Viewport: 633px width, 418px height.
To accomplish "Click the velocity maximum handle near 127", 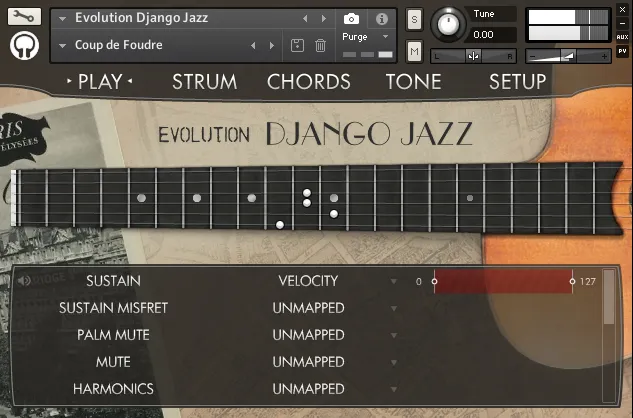I will (x=572, y=281).
